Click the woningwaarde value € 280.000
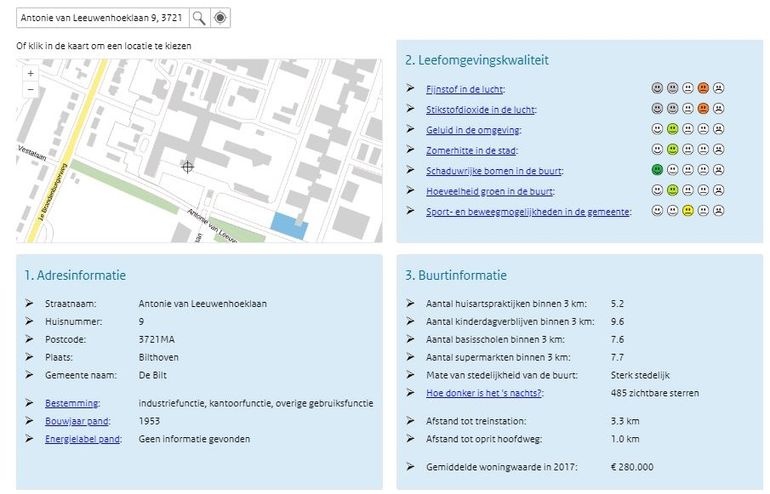The height and width of the screenshot is (494, 770). 632,467
